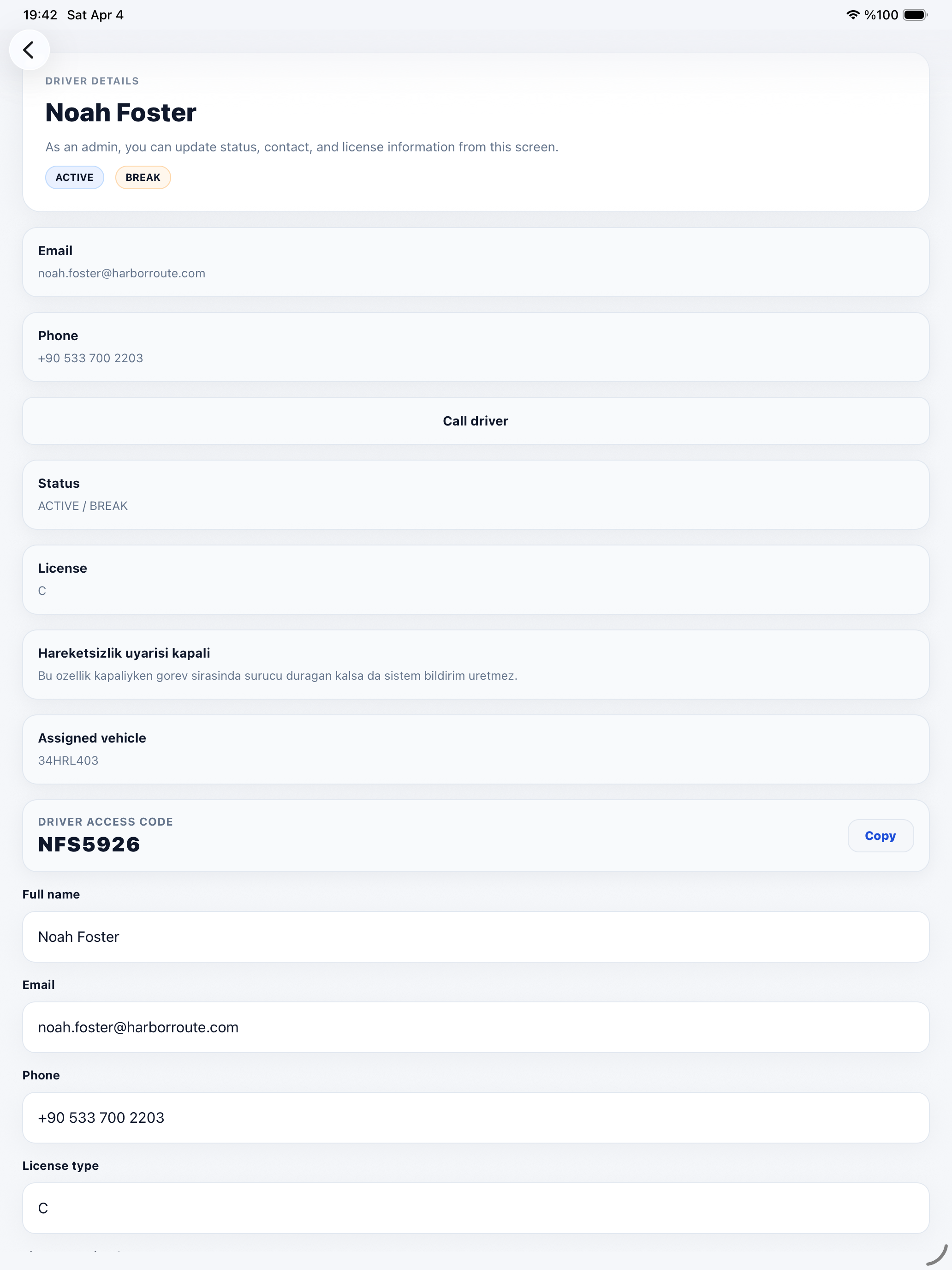Viewport: 952px width, 1270px height.
Task: Tap the Call driver button
Action: pyautogui.click(x=476, y=421)
